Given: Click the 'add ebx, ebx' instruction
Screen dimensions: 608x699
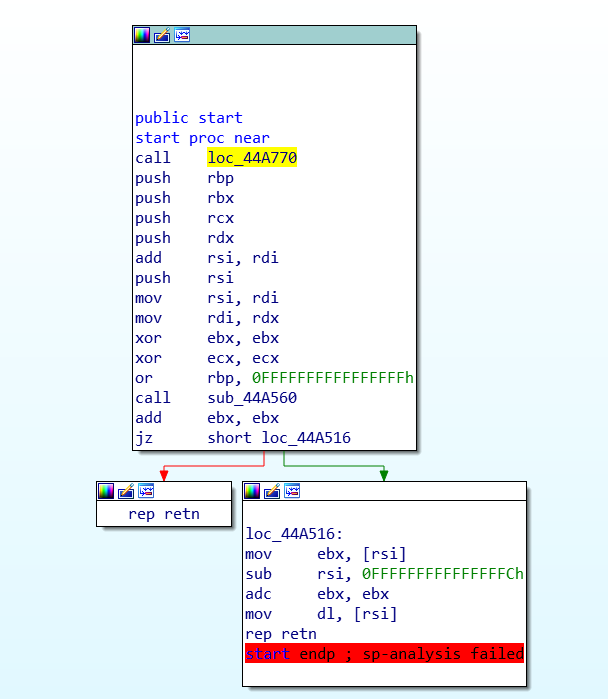Looking at the screenshot, I should [207, 418].
